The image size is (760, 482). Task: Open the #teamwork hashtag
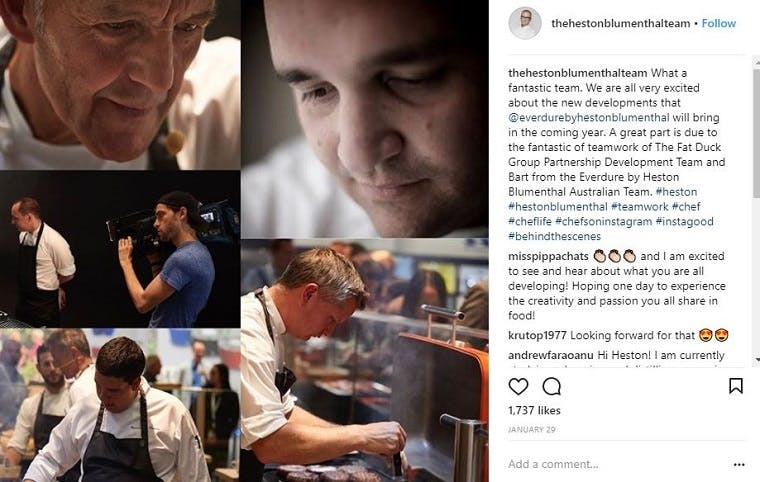pyautogui.click(x=639, y=207)
